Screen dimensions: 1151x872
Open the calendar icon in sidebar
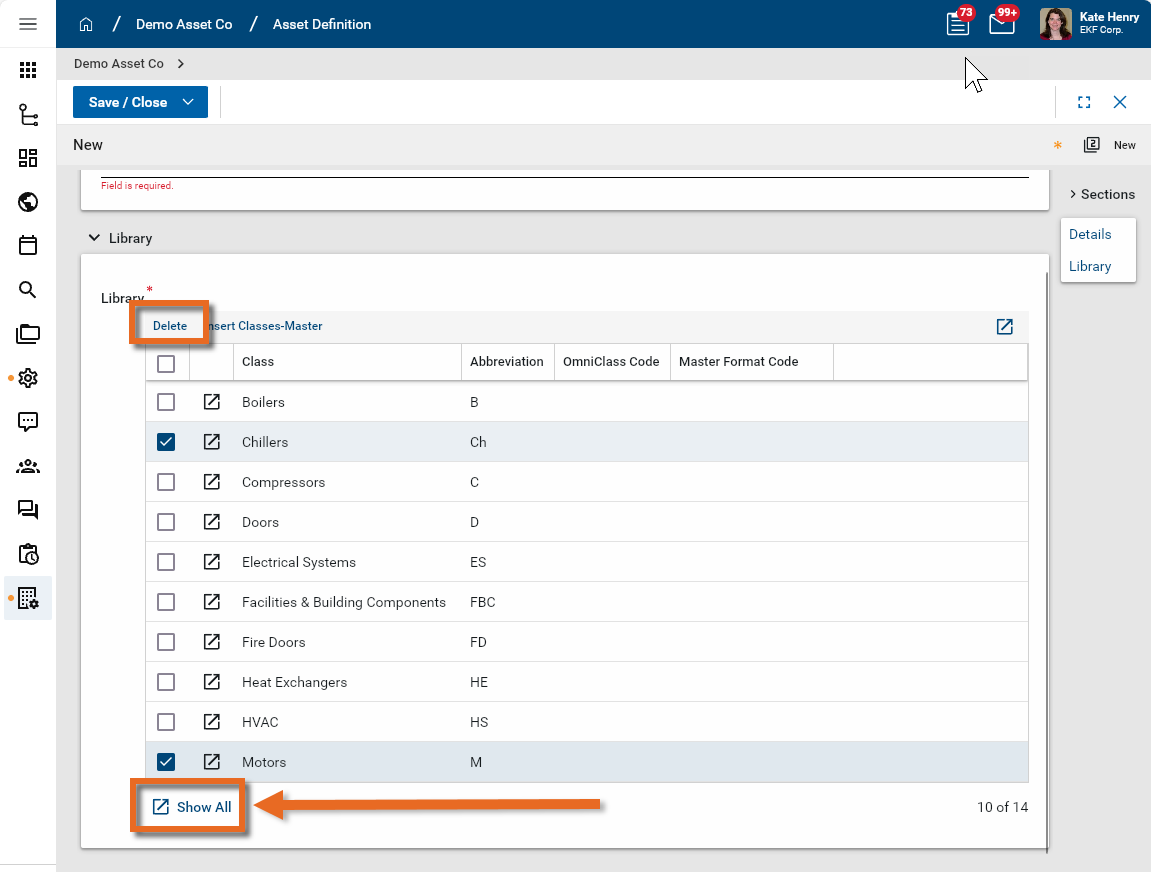(x=28, y=246)
